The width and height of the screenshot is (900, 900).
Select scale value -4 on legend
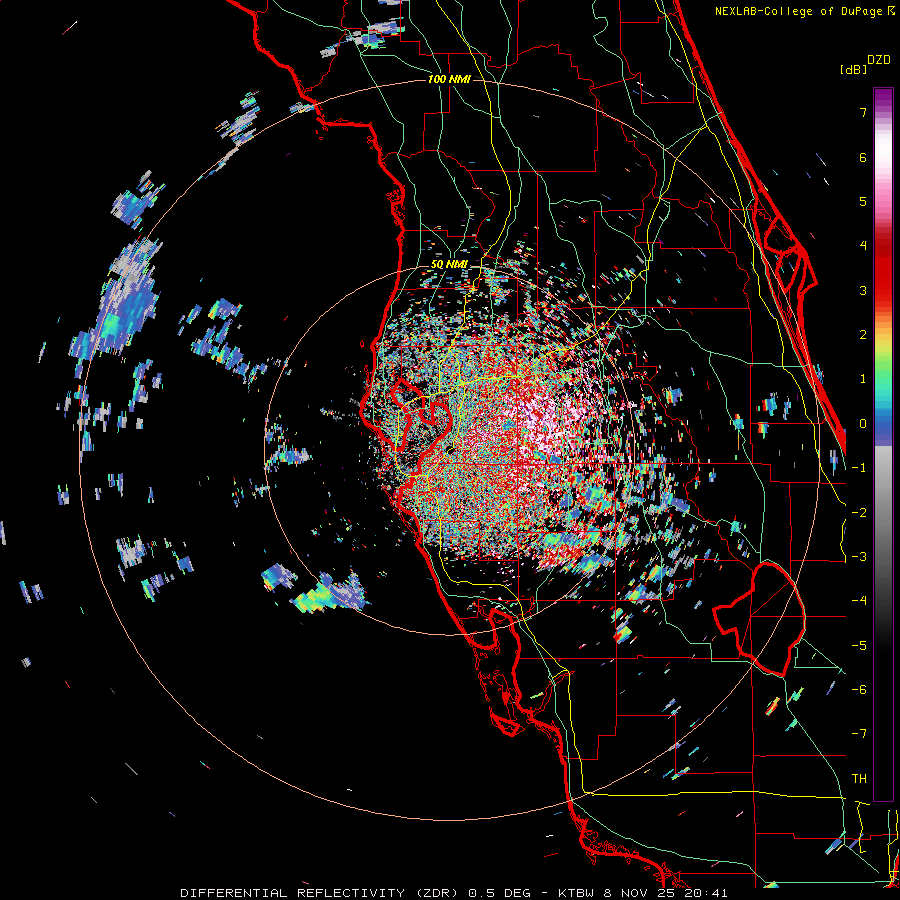tap(859, 601)
